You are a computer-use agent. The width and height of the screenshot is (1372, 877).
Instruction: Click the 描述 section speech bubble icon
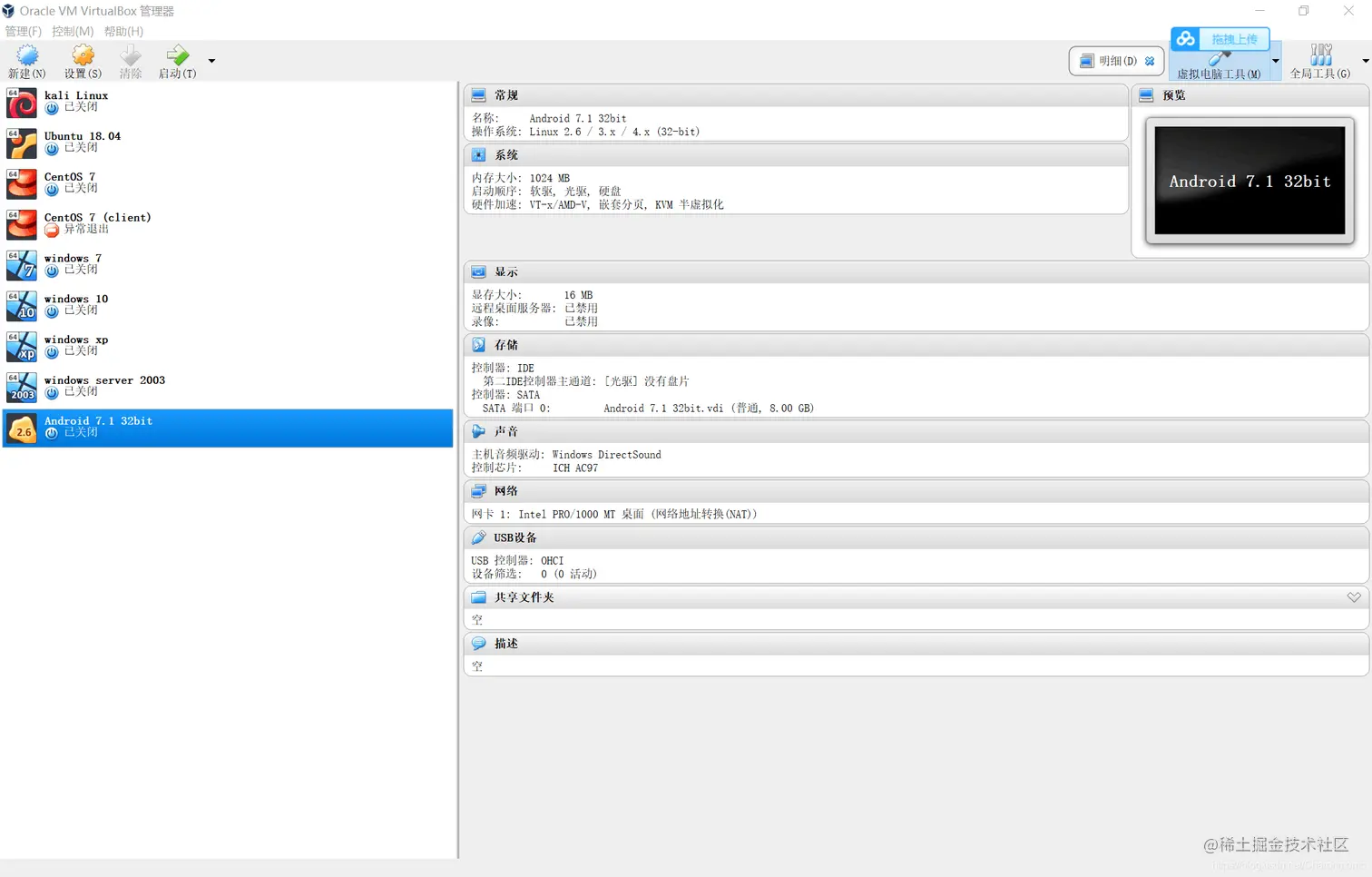478,644
